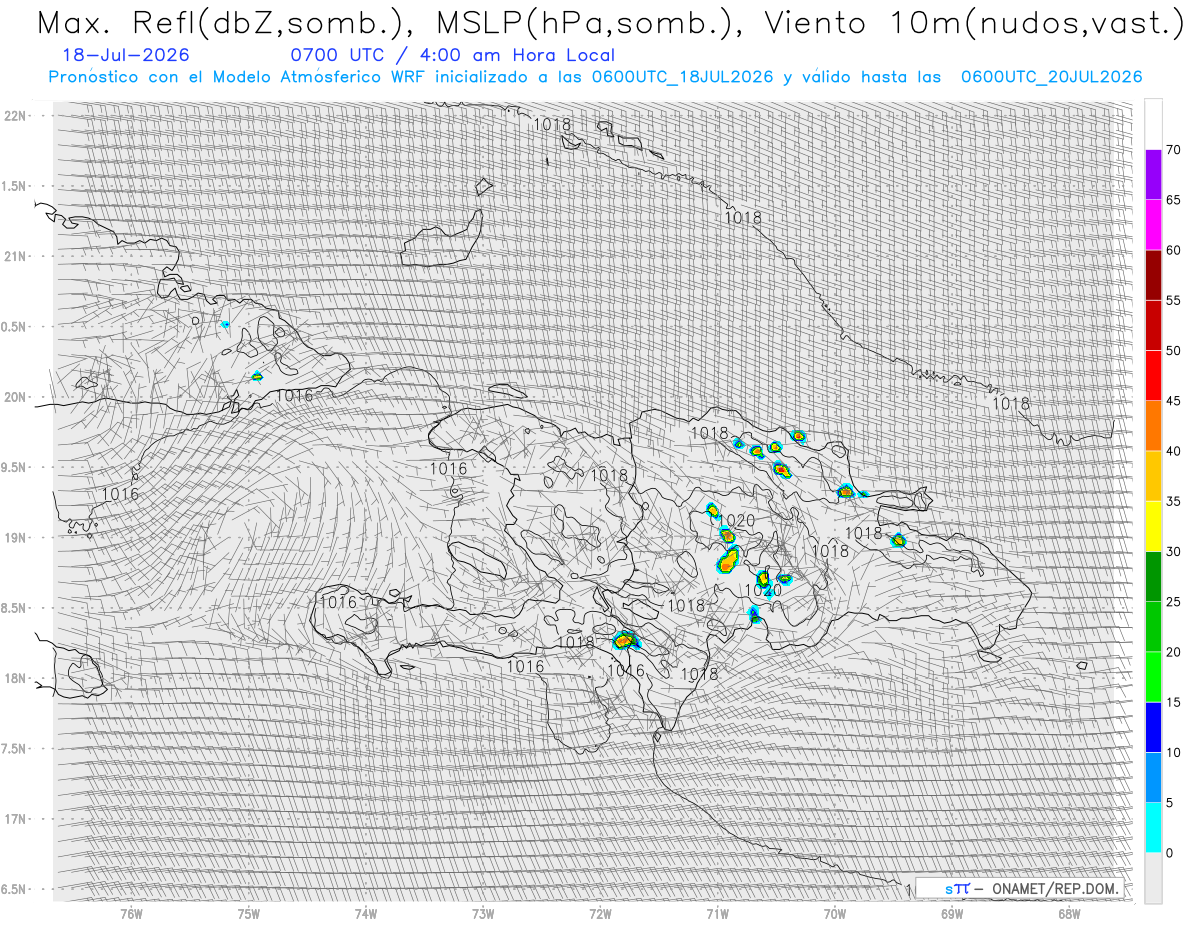Click the '76W' longitude axis label
Viewport: 1200px width, 927px height.
pyautogui.click(x=131, y=913)
